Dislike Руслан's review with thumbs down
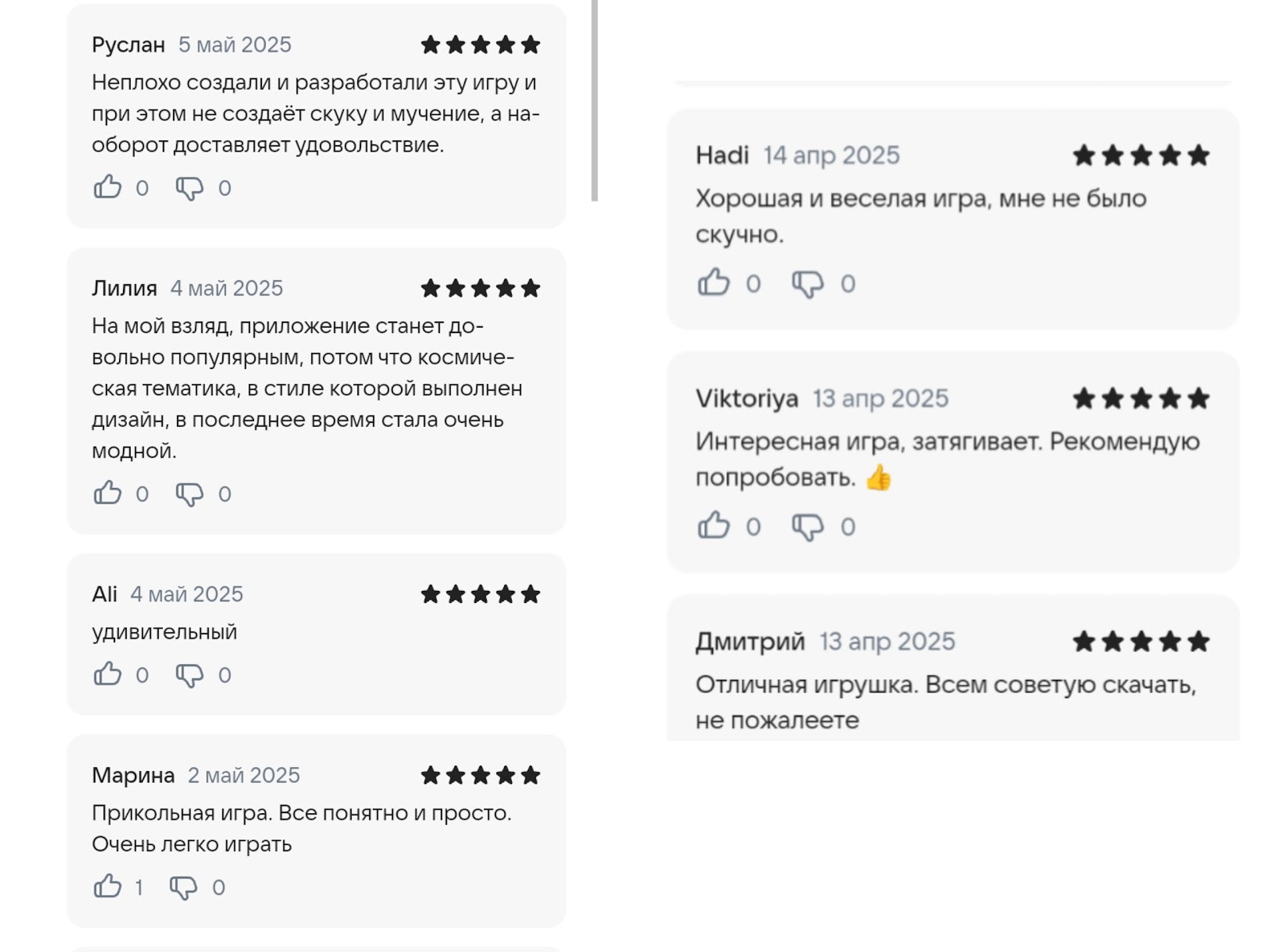This screenshot has height=952, width=1270. pos(189,188)
